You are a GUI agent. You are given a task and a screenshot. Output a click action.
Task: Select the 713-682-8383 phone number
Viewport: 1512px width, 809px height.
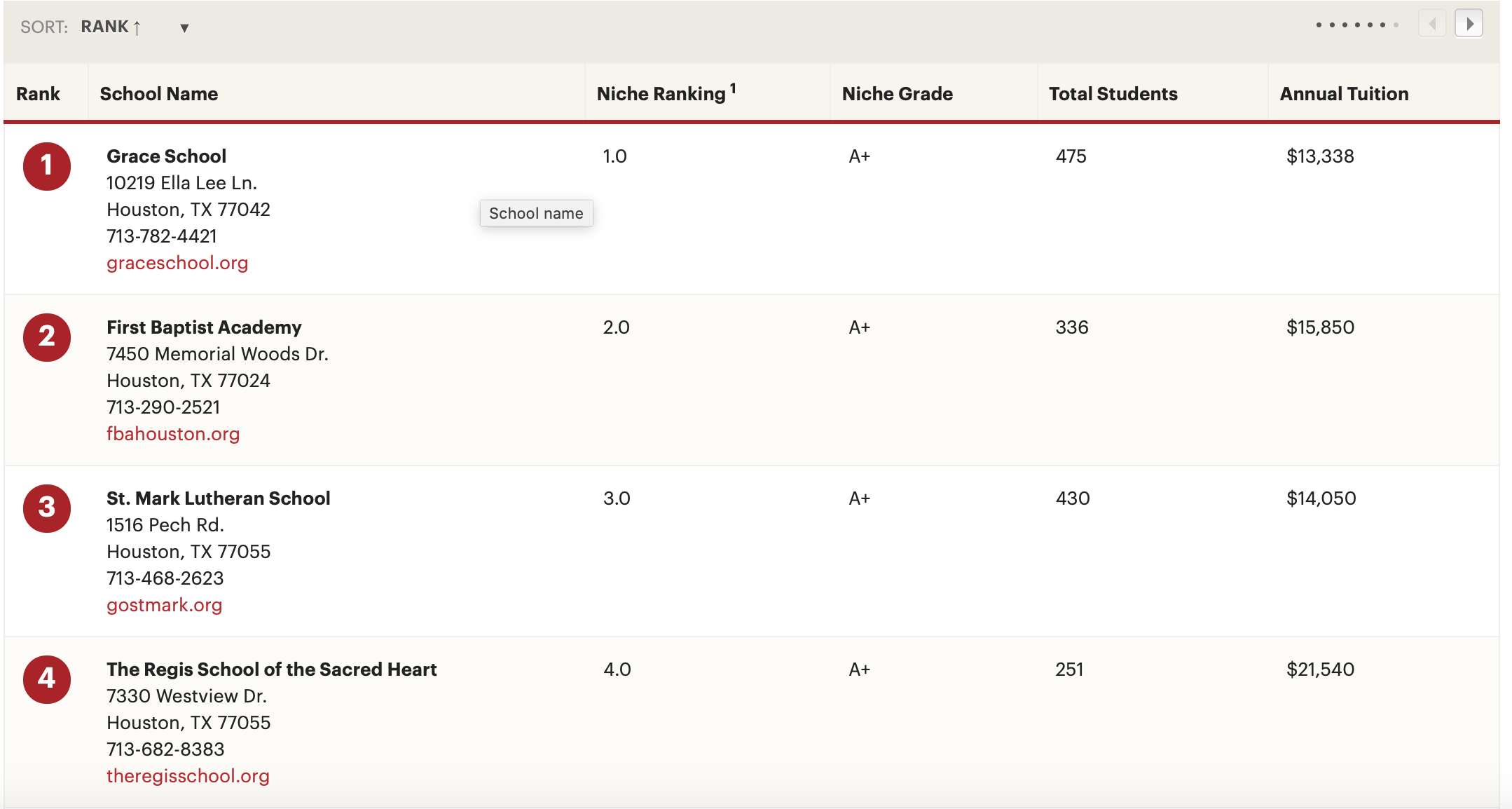click(x=165, y=749)
